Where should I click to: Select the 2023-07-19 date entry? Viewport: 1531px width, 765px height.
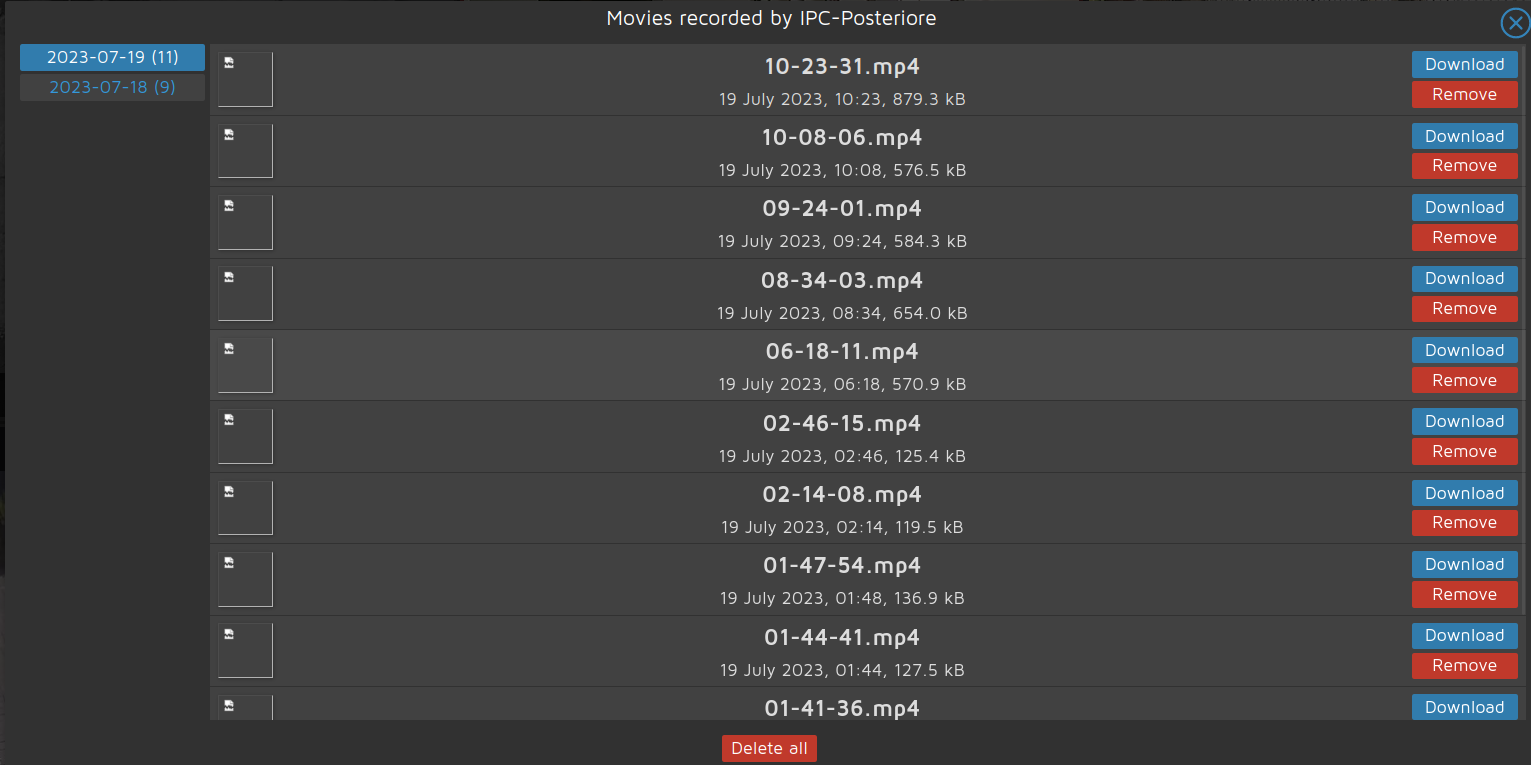pyautogui.click(x=111, y=57)
